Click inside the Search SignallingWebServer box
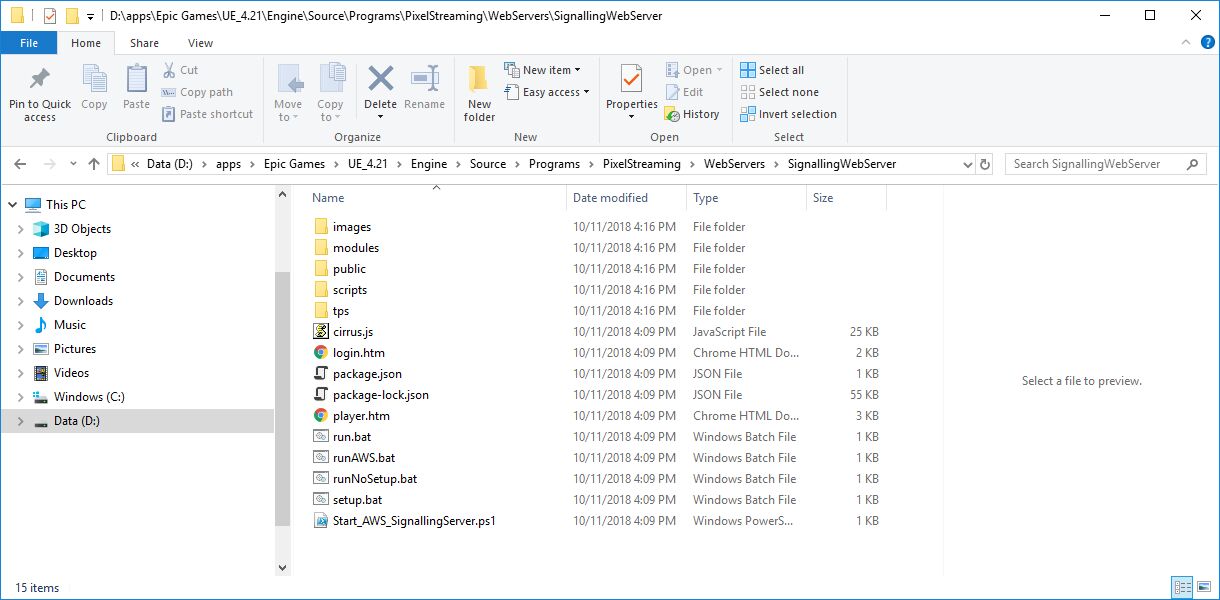This screenshot has width=1220, height=600. click(1100, 163)
